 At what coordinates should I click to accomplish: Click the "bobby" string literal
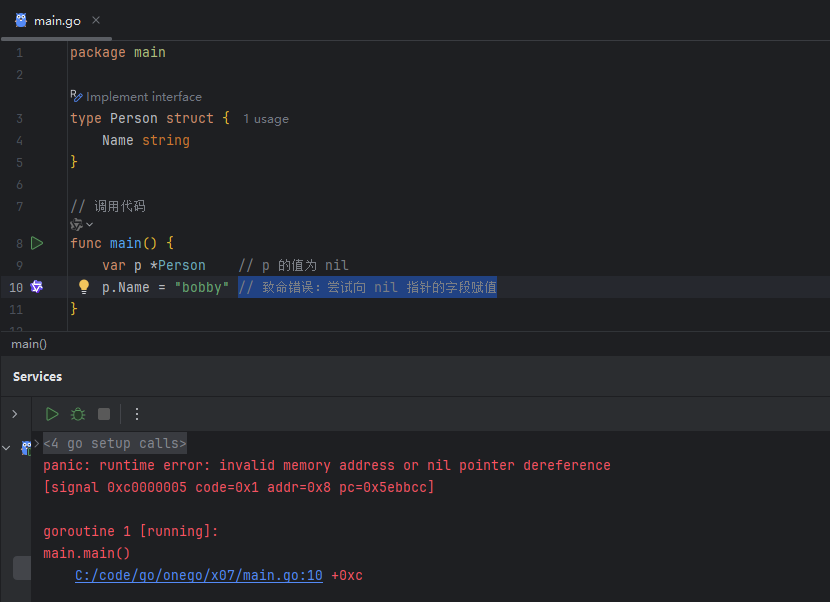click(x=202, y=287)
